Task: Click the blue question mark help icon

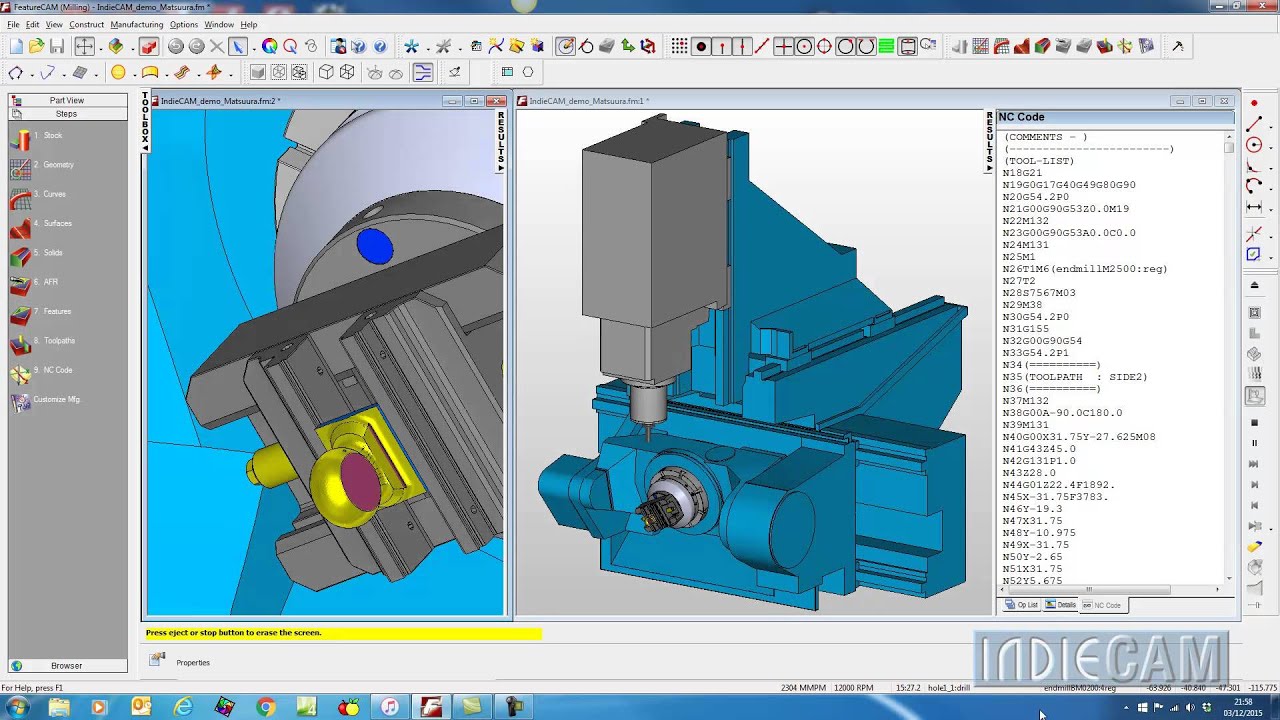Action: [380, 46]
